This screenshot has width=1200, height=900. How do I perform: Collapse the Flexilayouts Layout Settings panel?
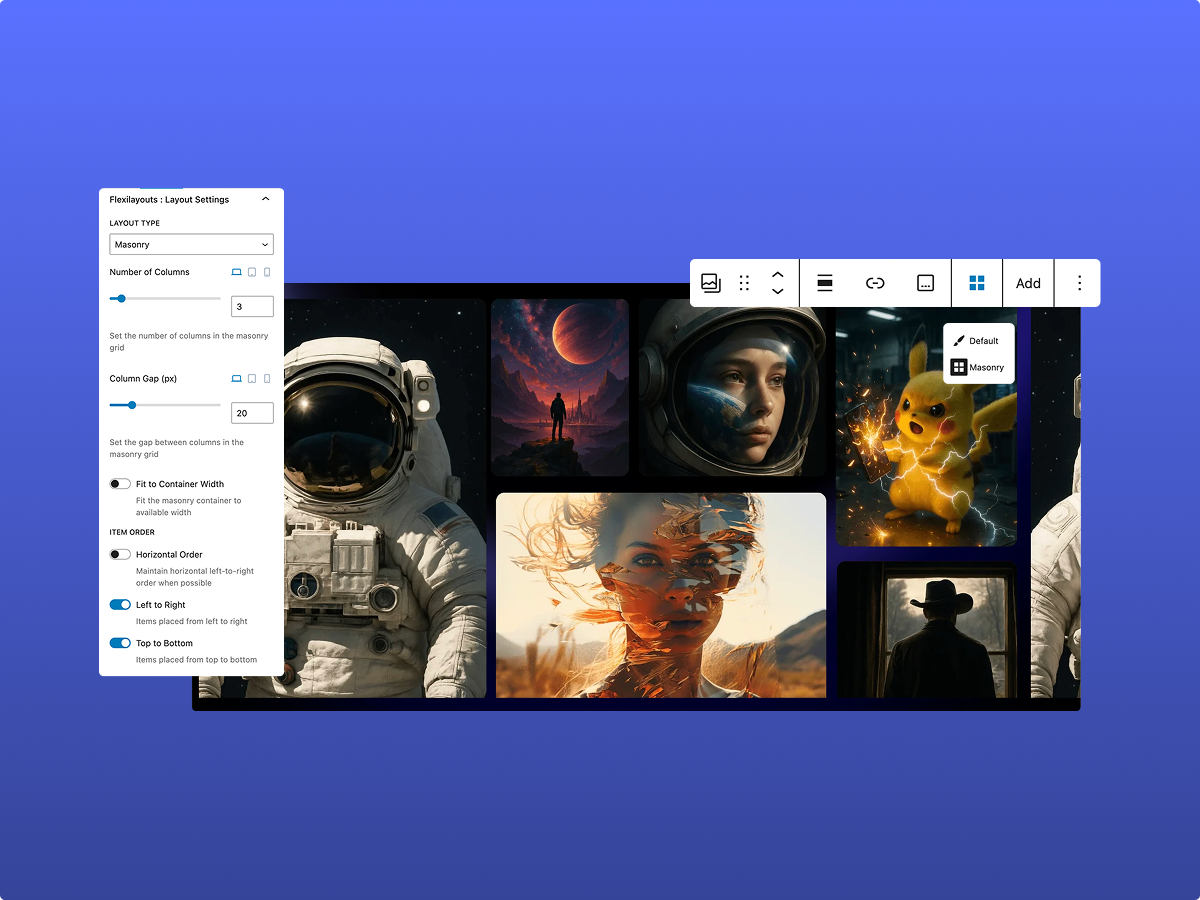265,199
